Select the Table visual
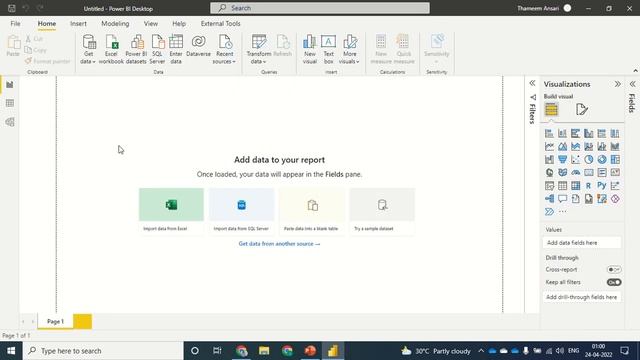Screen dimensions: 640x360 (x=562, y=186)
